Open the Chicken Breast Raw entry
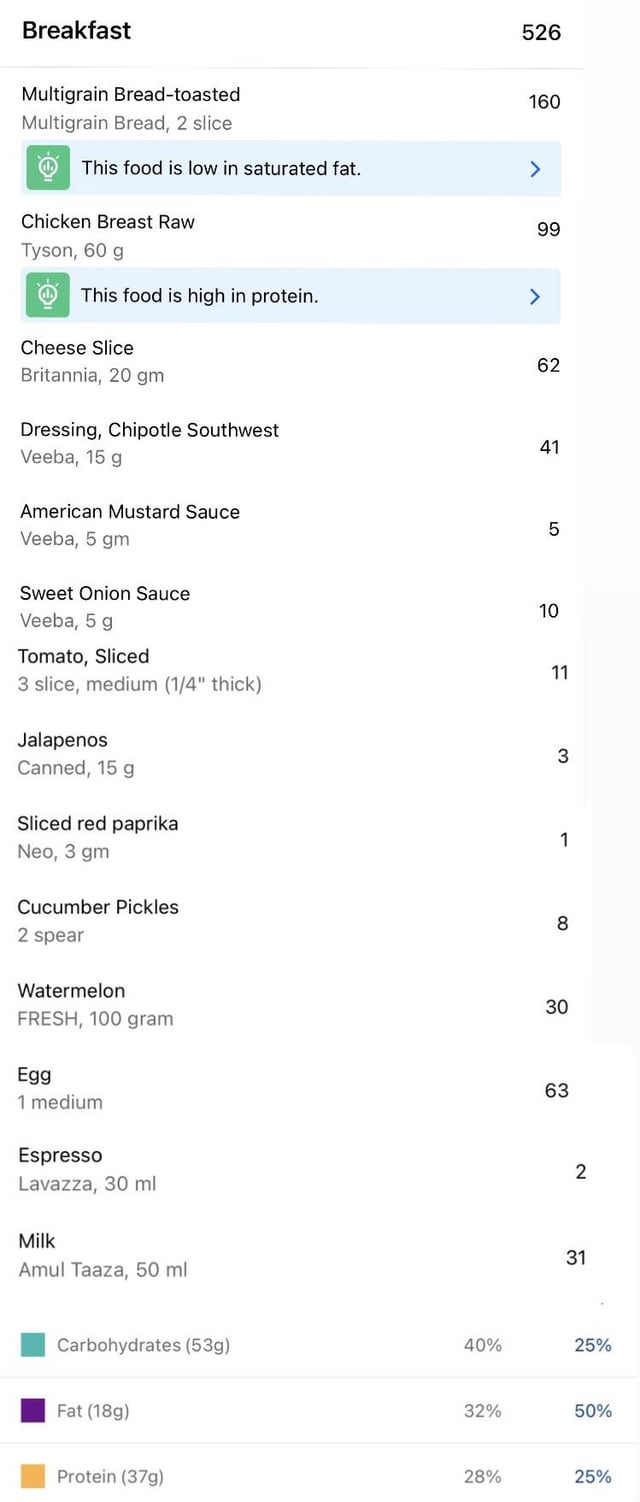The height and width of the screenshot is (1502, 640). [x=291, y=235]
